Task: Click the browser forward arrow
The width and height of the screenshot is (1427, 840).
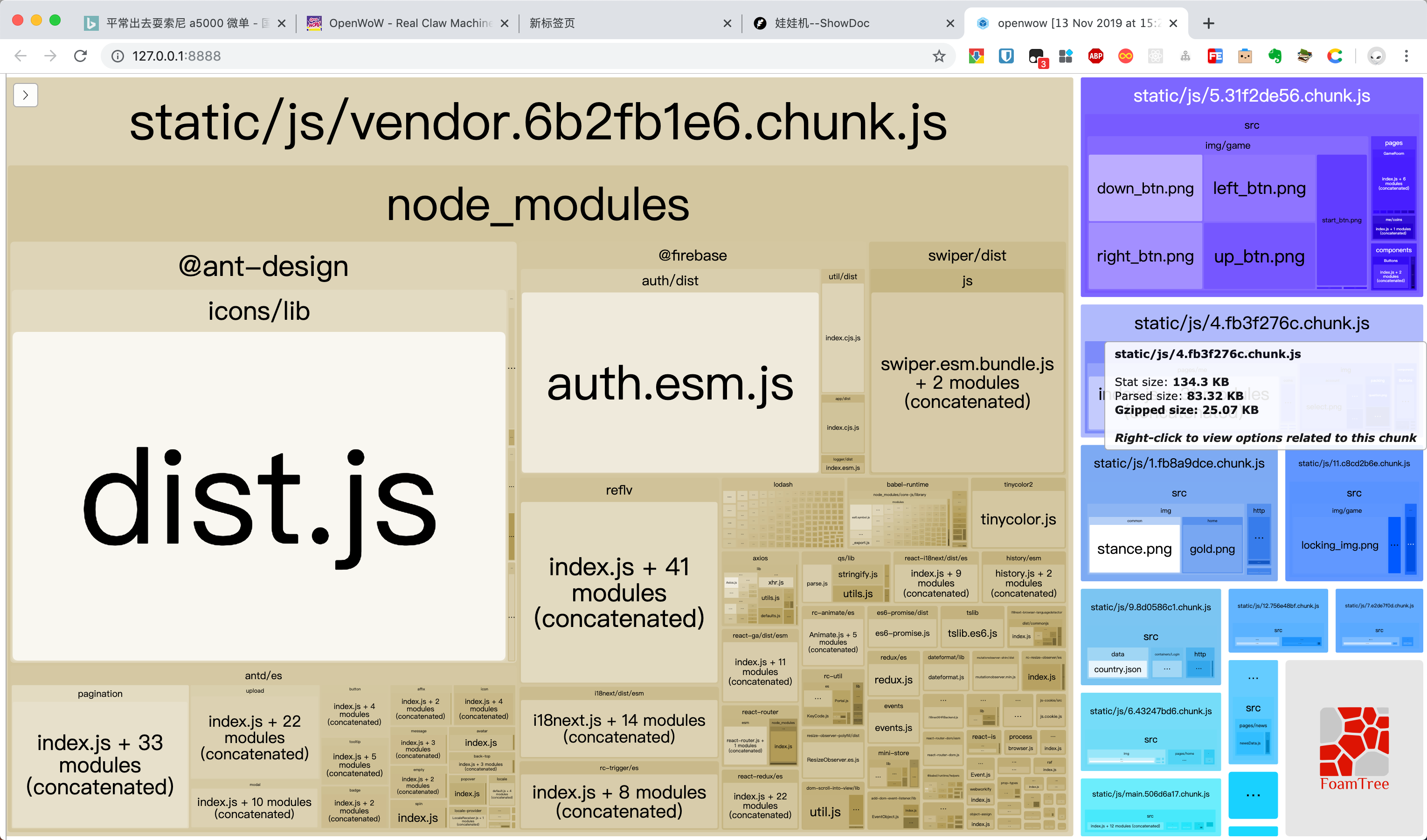Action: coord(50,56)
